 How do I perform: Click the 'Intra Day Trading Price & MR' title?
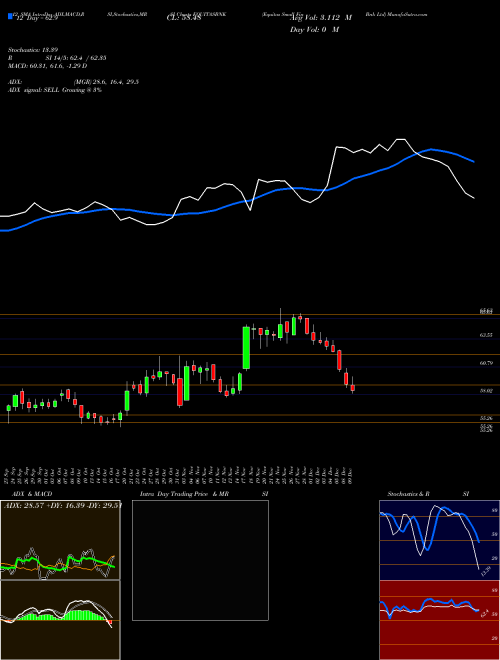(x=184, y=494)
